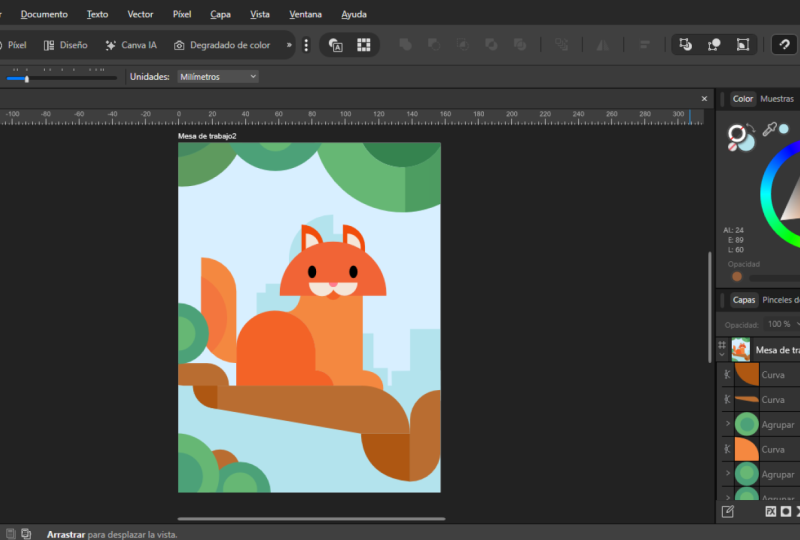Open the Documento menu
Viewport: 800px width, 540px height.
point(44,14)
